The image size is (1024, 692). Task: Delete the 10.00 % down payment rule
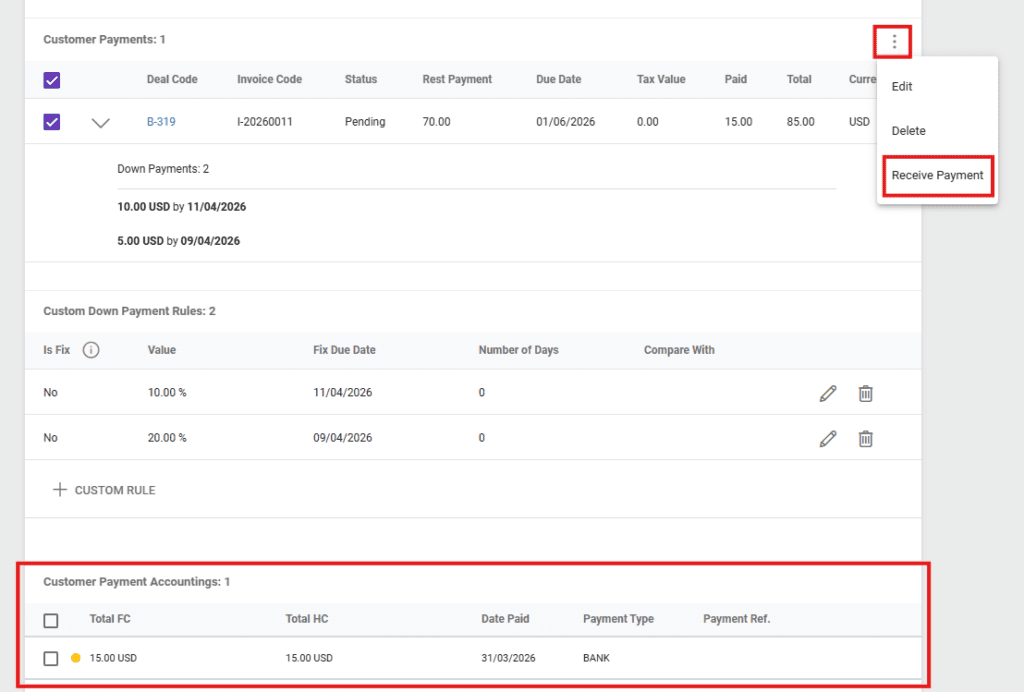[x=866, y=393]
